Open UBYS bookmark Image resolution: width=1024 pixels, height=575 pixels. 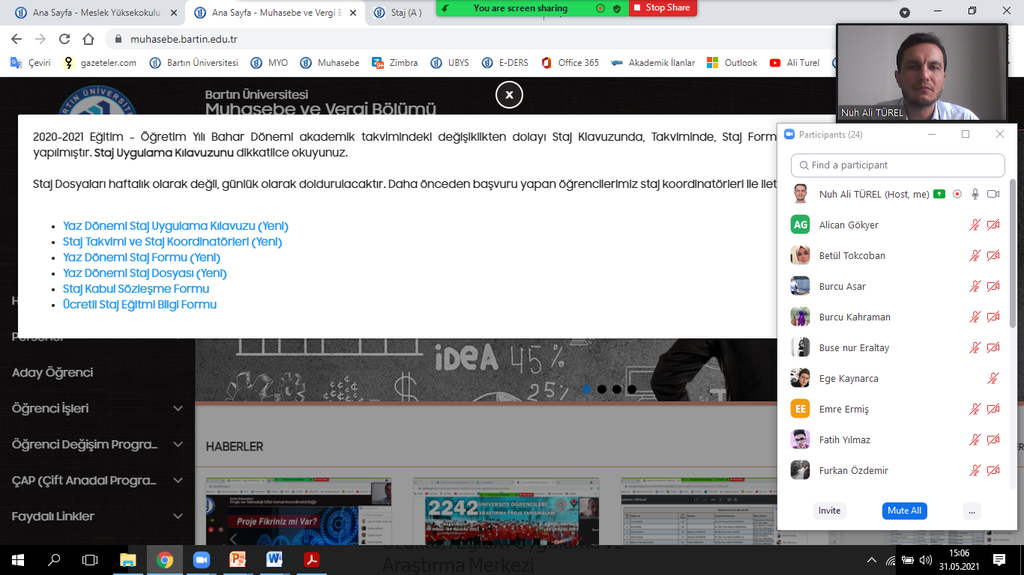click(x=450, y=63)
